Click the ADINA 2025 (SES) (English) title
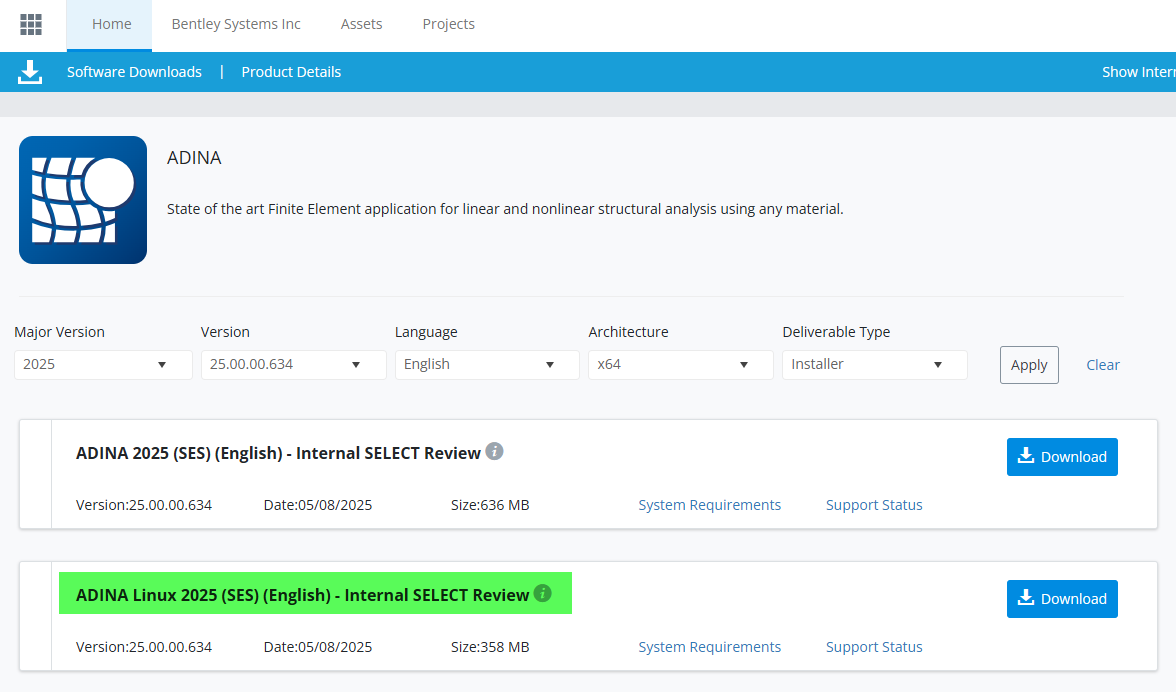 [278, 453]
